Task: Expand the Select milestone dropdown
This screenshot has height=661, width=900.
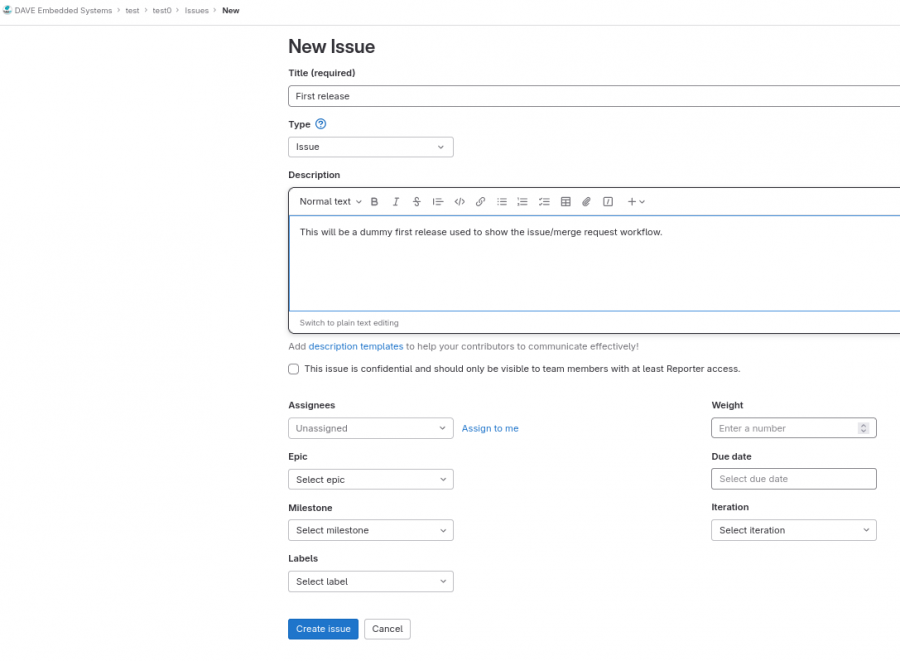Action: pos(370,530)
